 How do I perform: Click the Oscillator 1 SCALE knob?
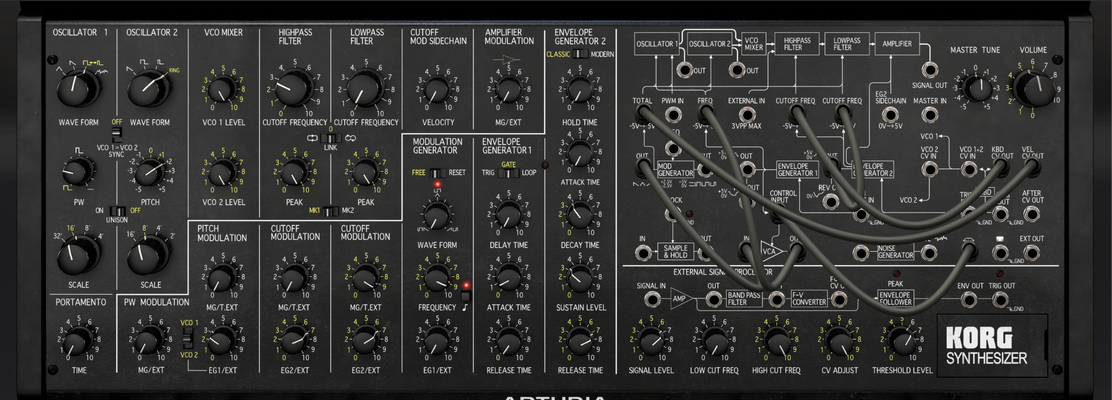(x=77, y=255)
